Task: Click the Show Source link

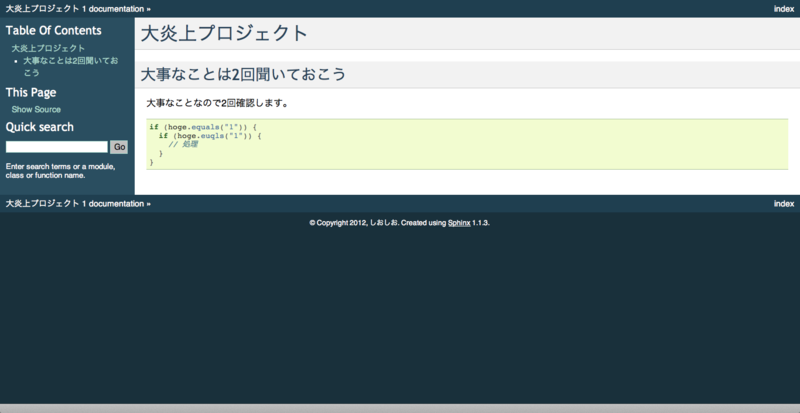Action: coord(36,109)
